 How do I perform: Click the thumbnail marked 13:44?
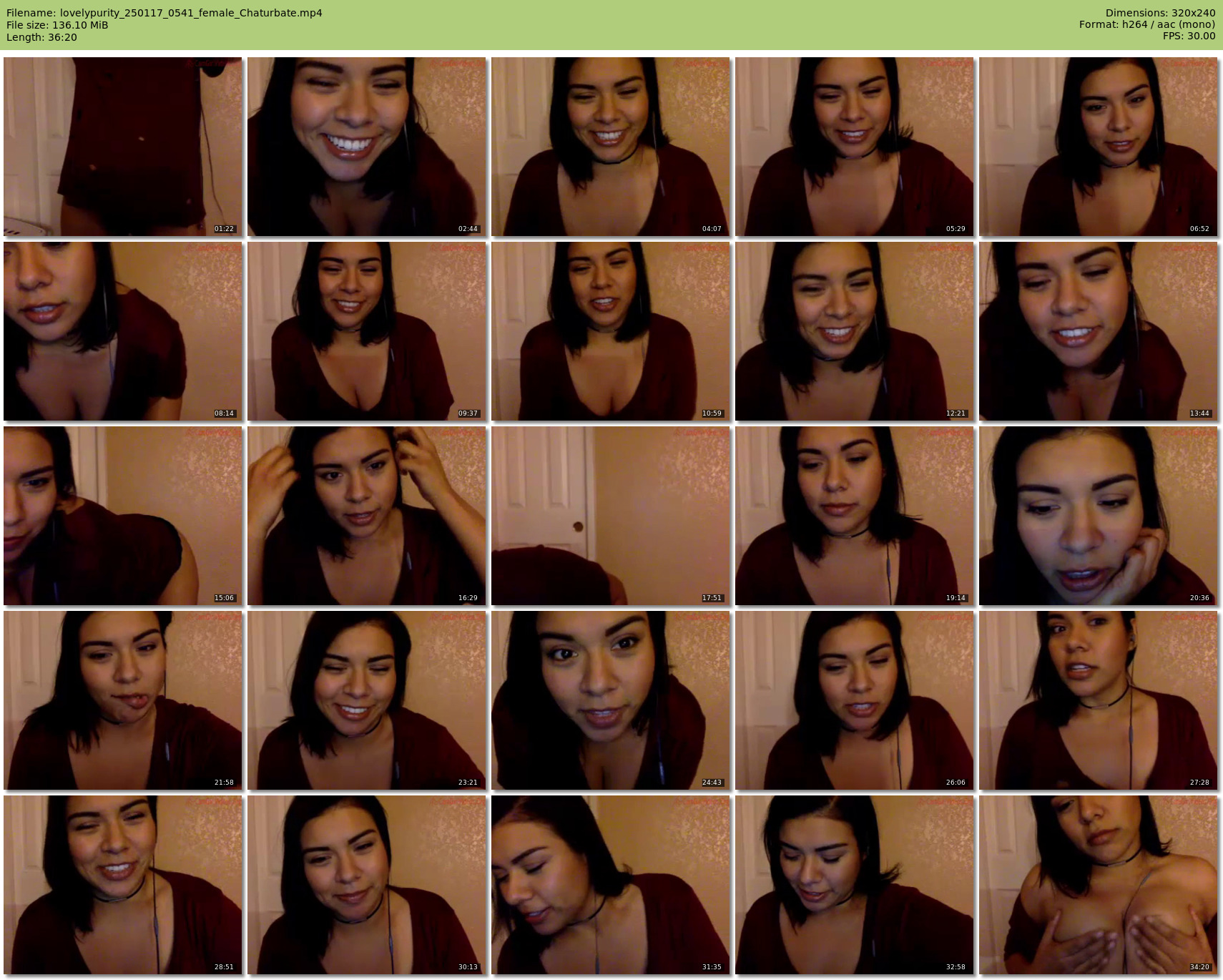click(x=1098, y=331)
